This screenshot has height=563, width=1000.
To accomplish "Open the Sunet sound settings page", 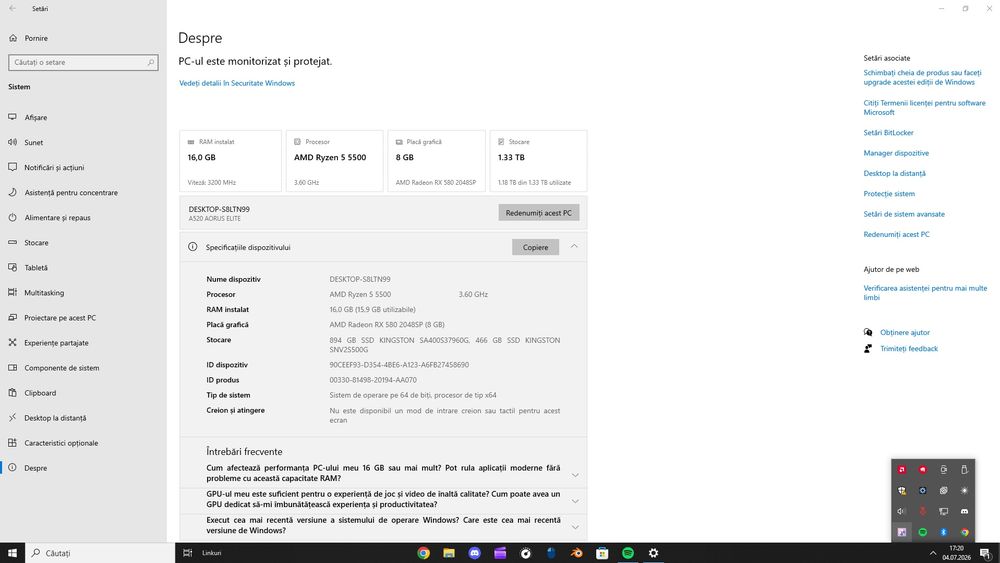I will click(x=34, y=142).
